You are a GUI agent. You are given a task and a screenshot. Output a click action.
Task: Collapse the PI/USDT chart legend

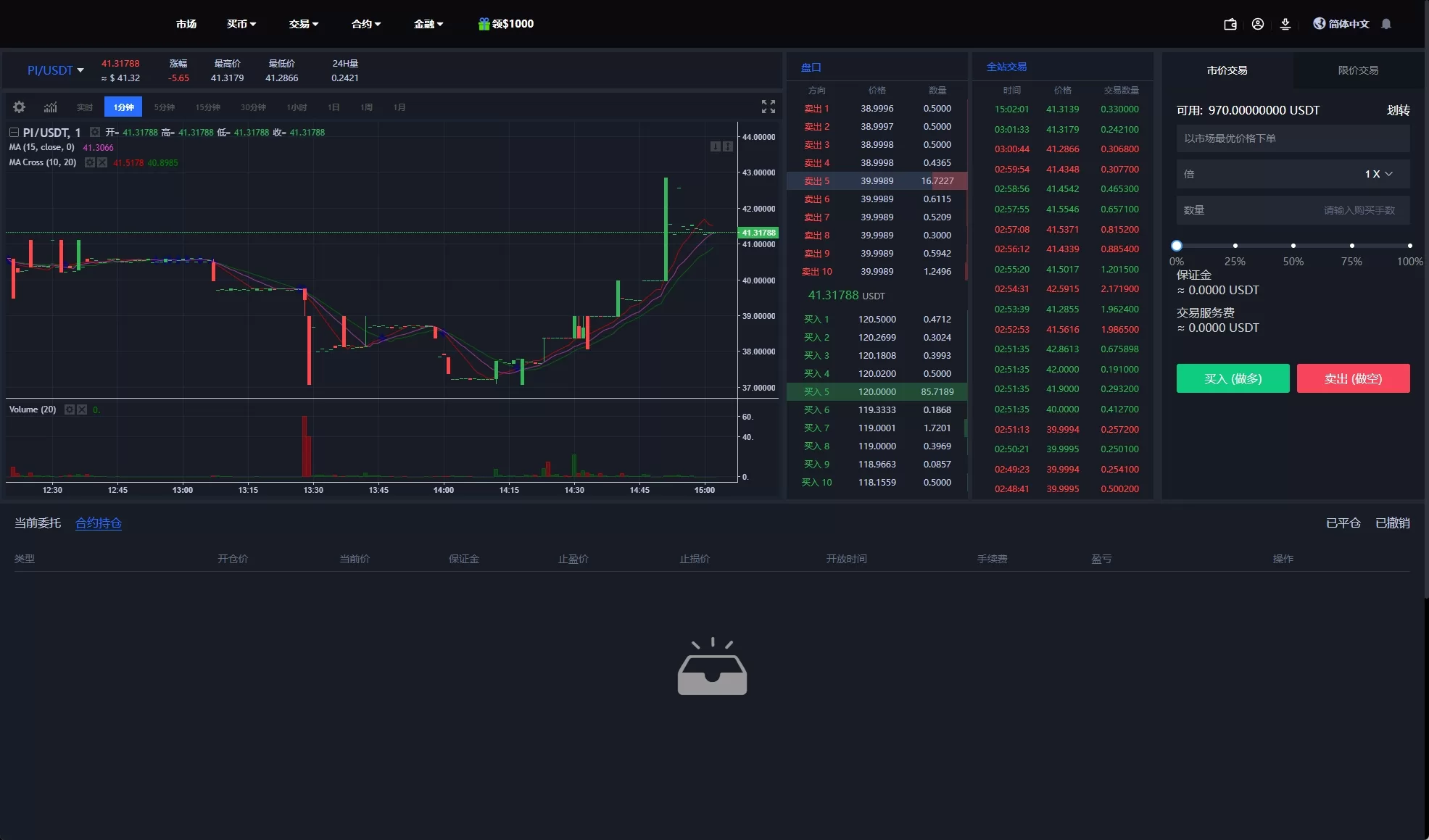pyautogui.click(x=14, y=133)
